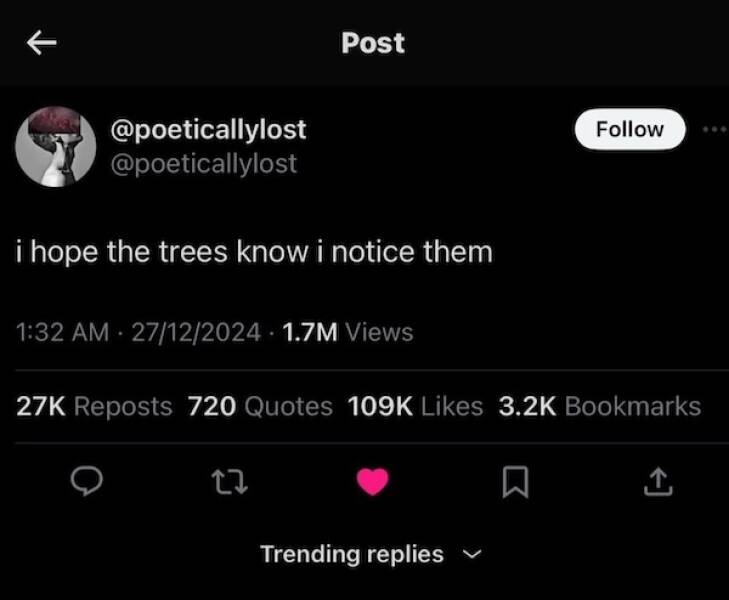Click the 1:32 AM timestamp

(62, 332)
